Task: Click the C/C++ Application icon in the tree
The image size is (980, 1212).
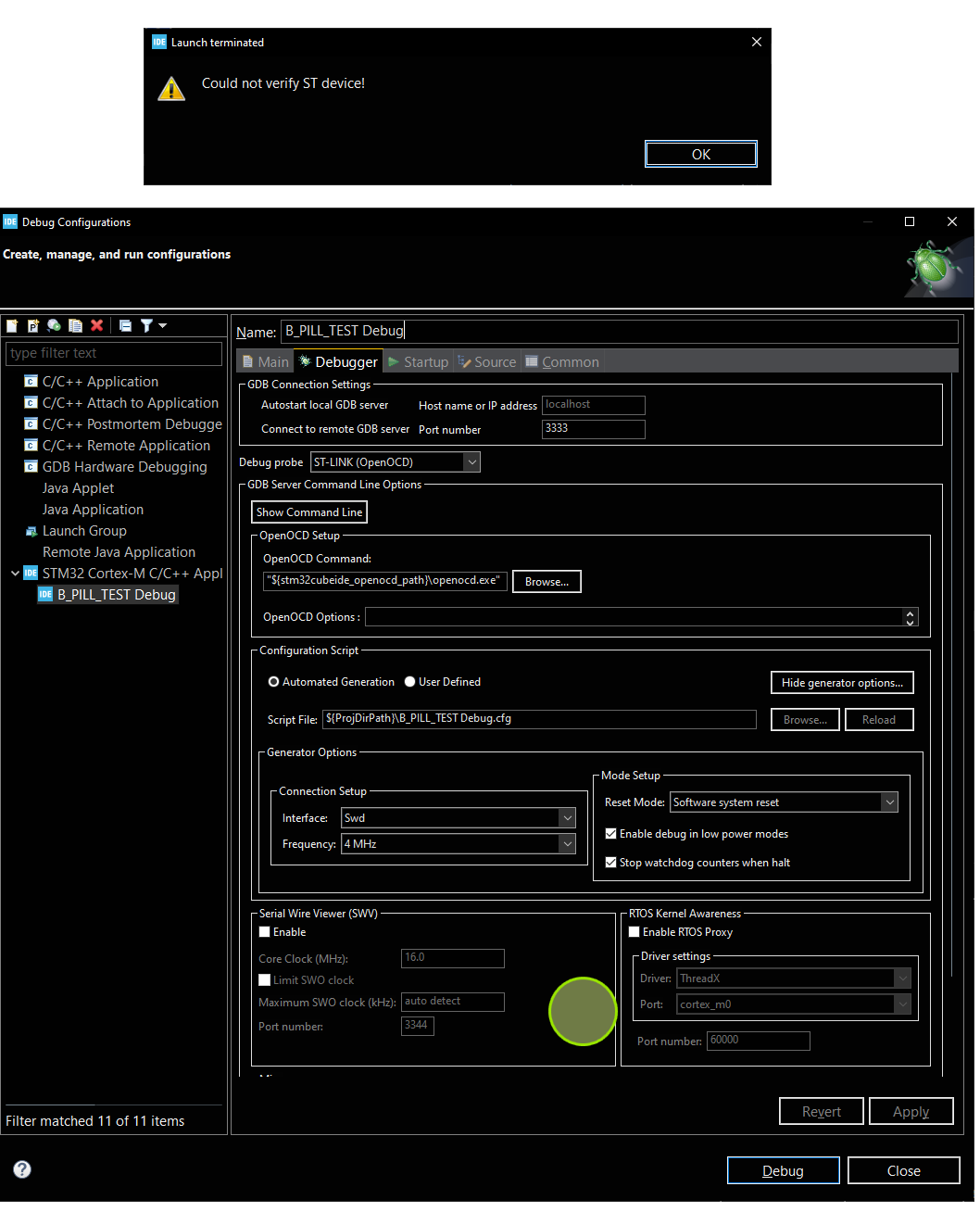Action: click(31, 382)
